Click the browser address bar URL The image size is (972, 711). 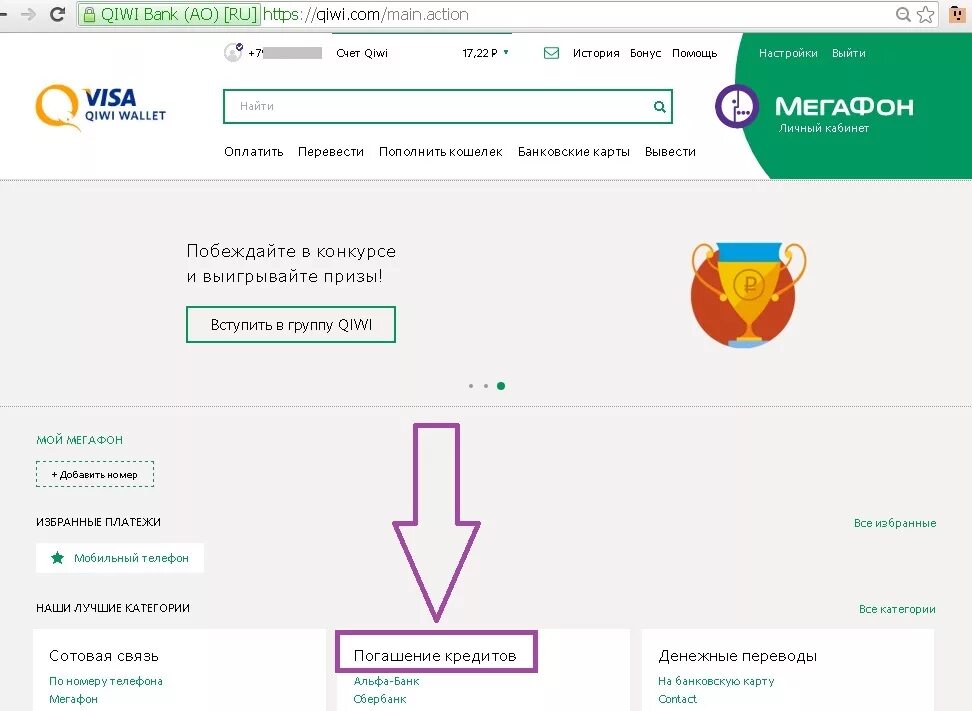tap(366, 14)
